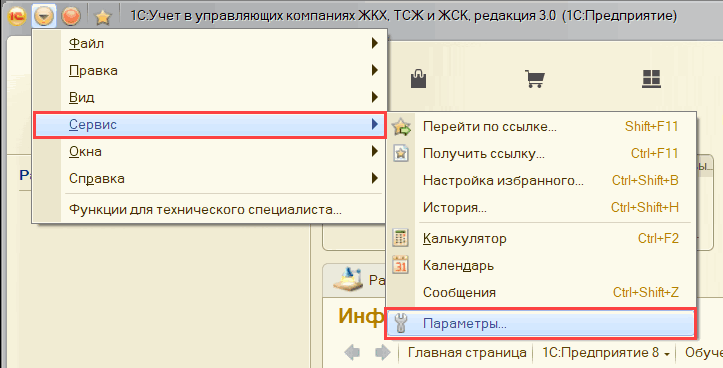Expand the Справка submenu arrow
The width and height of the screenshot is (723, 368).
(x=374, y=178)
